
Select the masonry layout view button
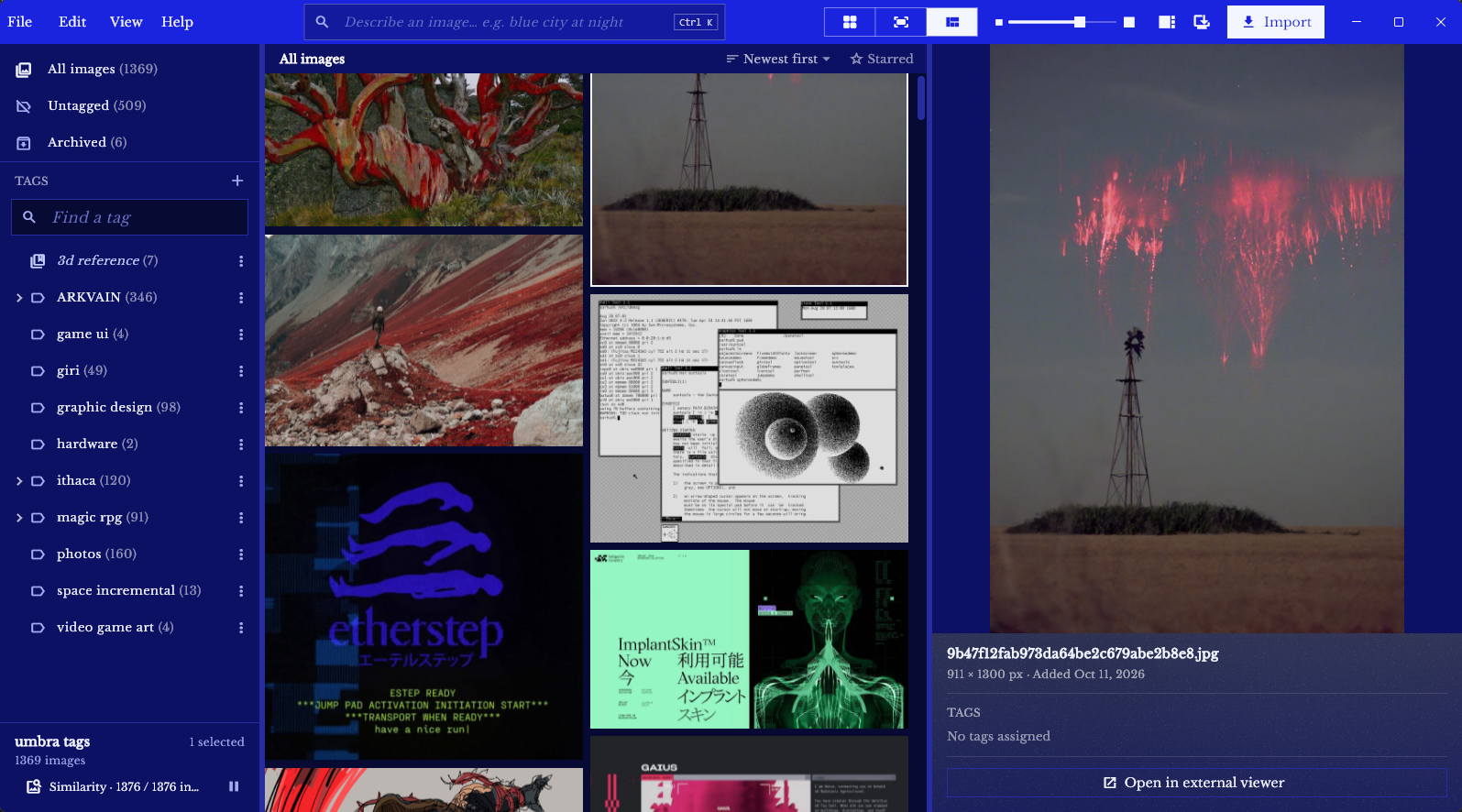pyautogui.click(x=952, y=22)
